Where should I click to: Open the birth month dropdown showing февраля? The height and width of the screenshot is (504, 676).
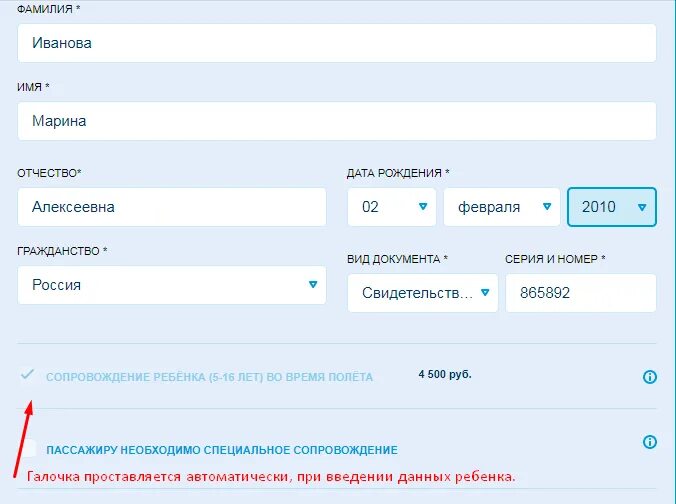tap(501, 207)
